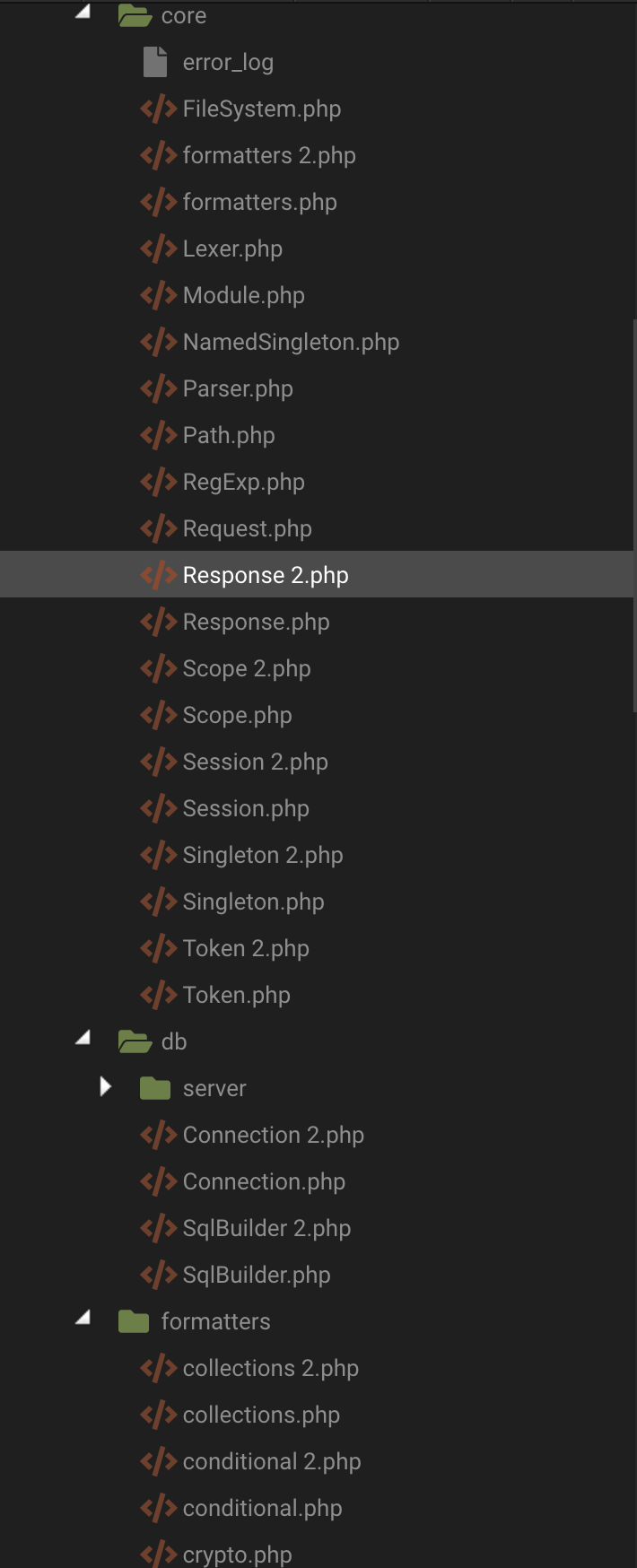Open Token 2.php file
637x1568 pixels.
point(246,948)
